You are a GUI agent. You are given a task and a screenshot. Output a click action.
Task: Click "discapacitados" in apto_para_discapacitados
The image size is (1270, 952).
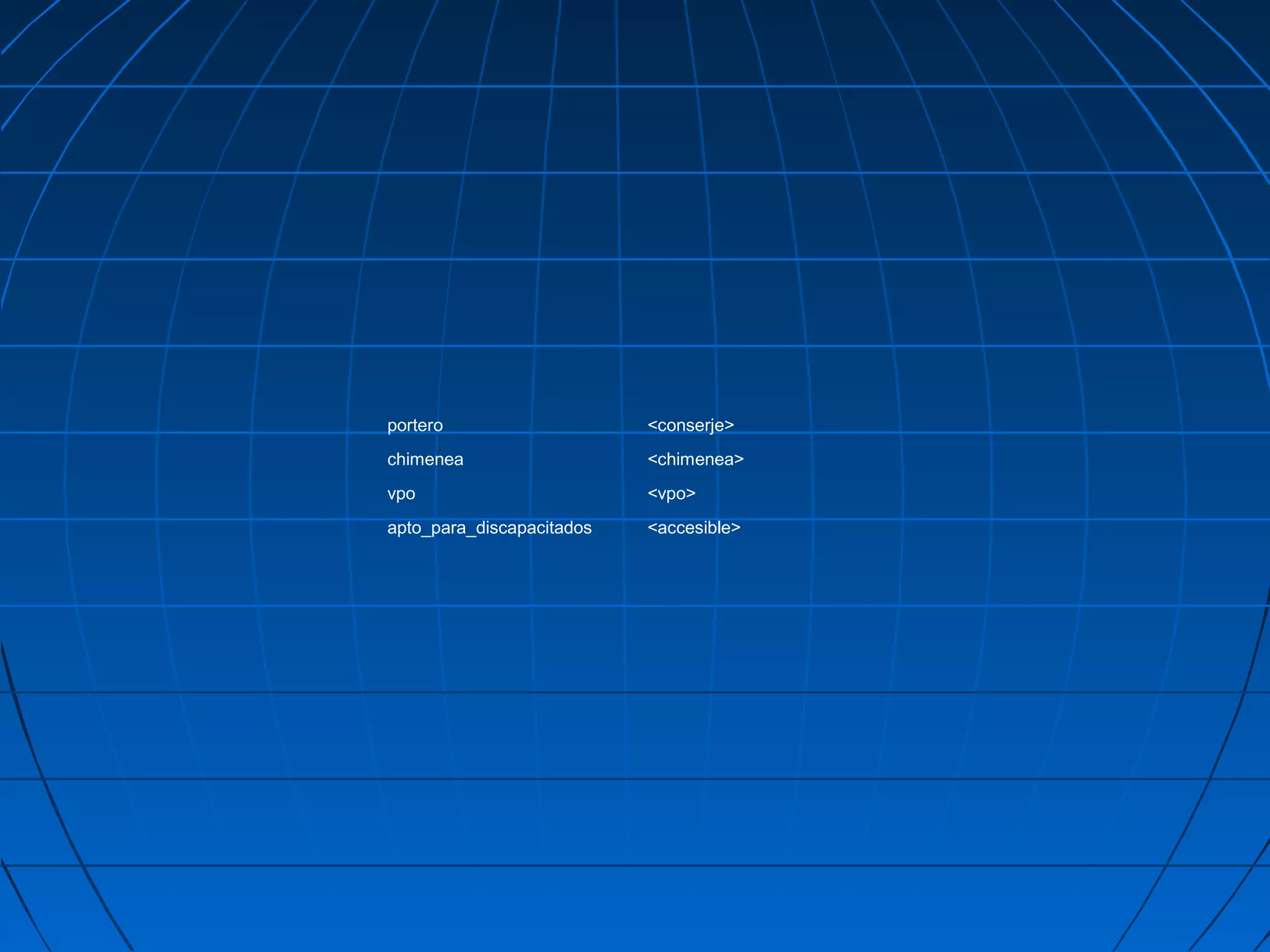click(533, 528)
